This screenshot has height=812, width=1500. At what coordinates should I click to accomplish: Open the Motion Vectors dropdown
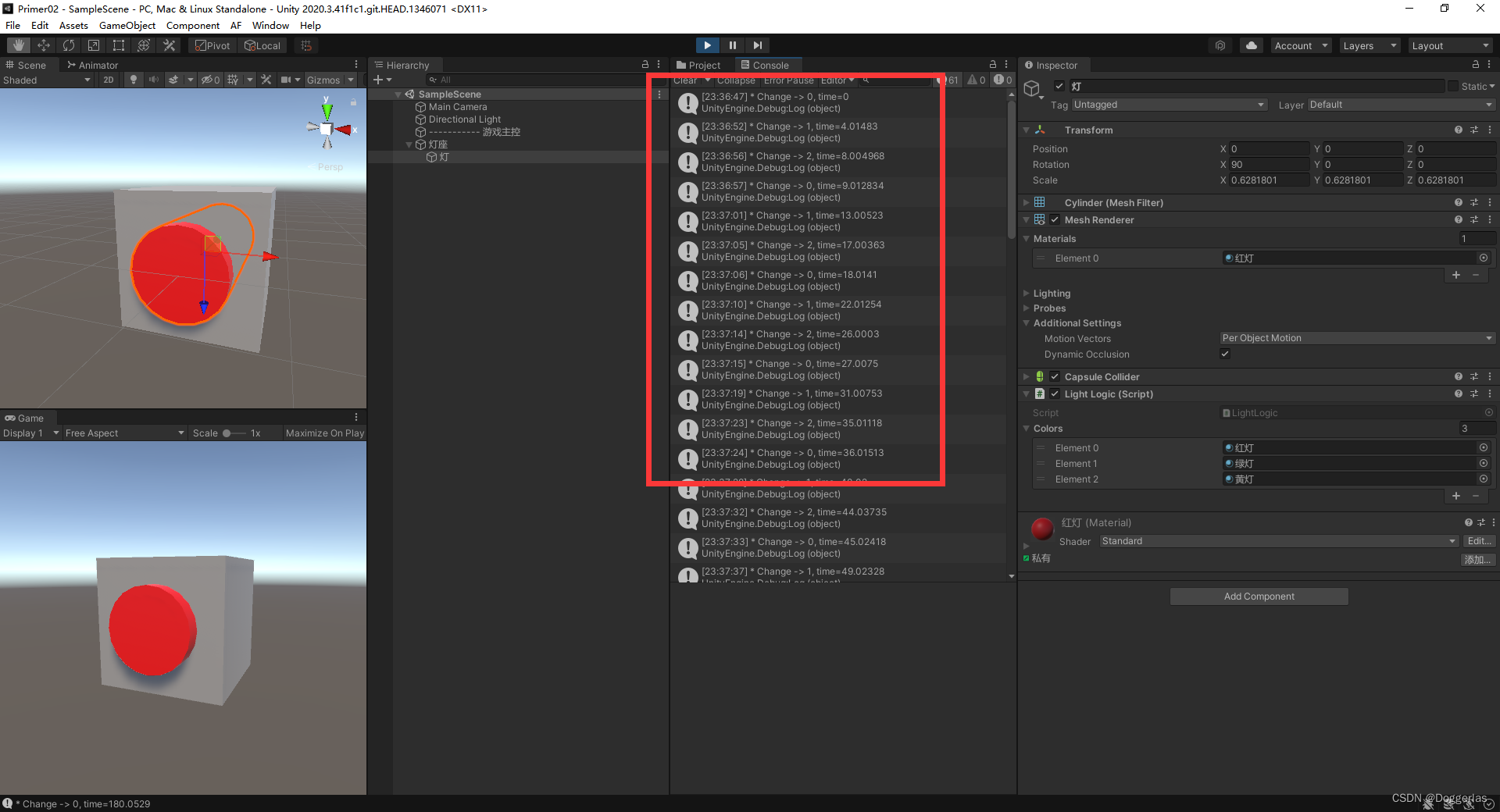(x=1358, y=338)
